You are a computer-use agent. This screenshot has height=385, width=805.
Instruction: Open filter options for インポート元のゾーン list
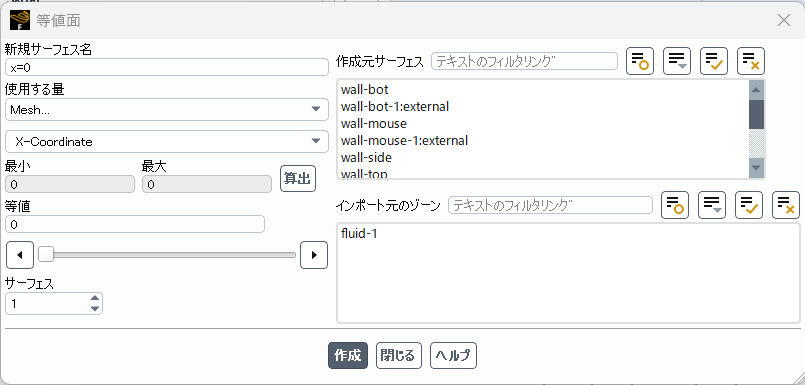click(712, 205)
